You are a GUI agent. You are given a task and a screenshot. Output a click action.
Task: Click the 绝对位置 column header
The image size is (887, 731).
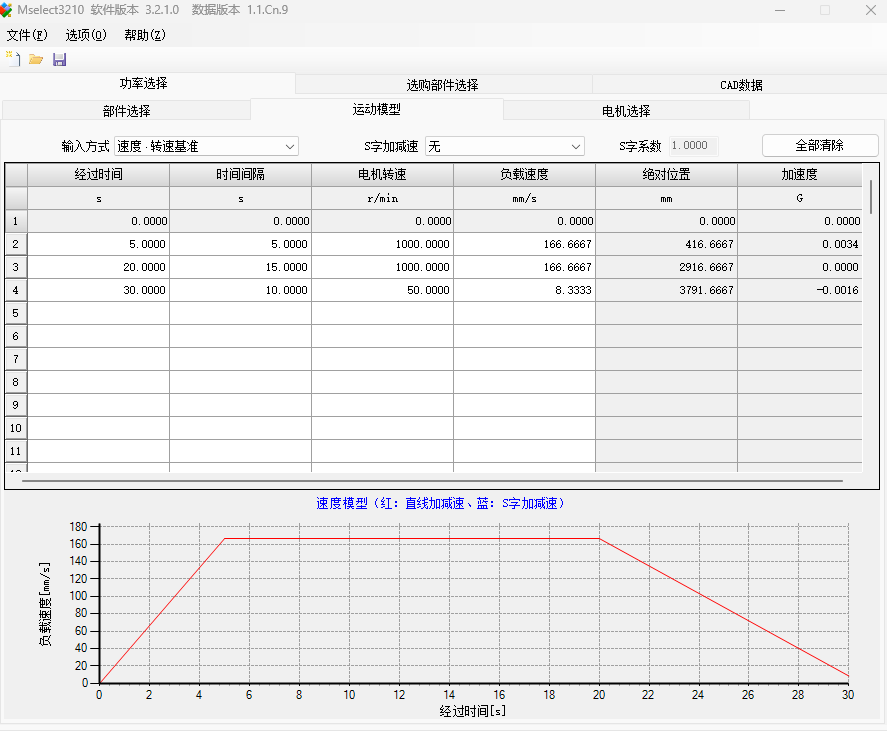pyautogui.click(x=666, y=175)
